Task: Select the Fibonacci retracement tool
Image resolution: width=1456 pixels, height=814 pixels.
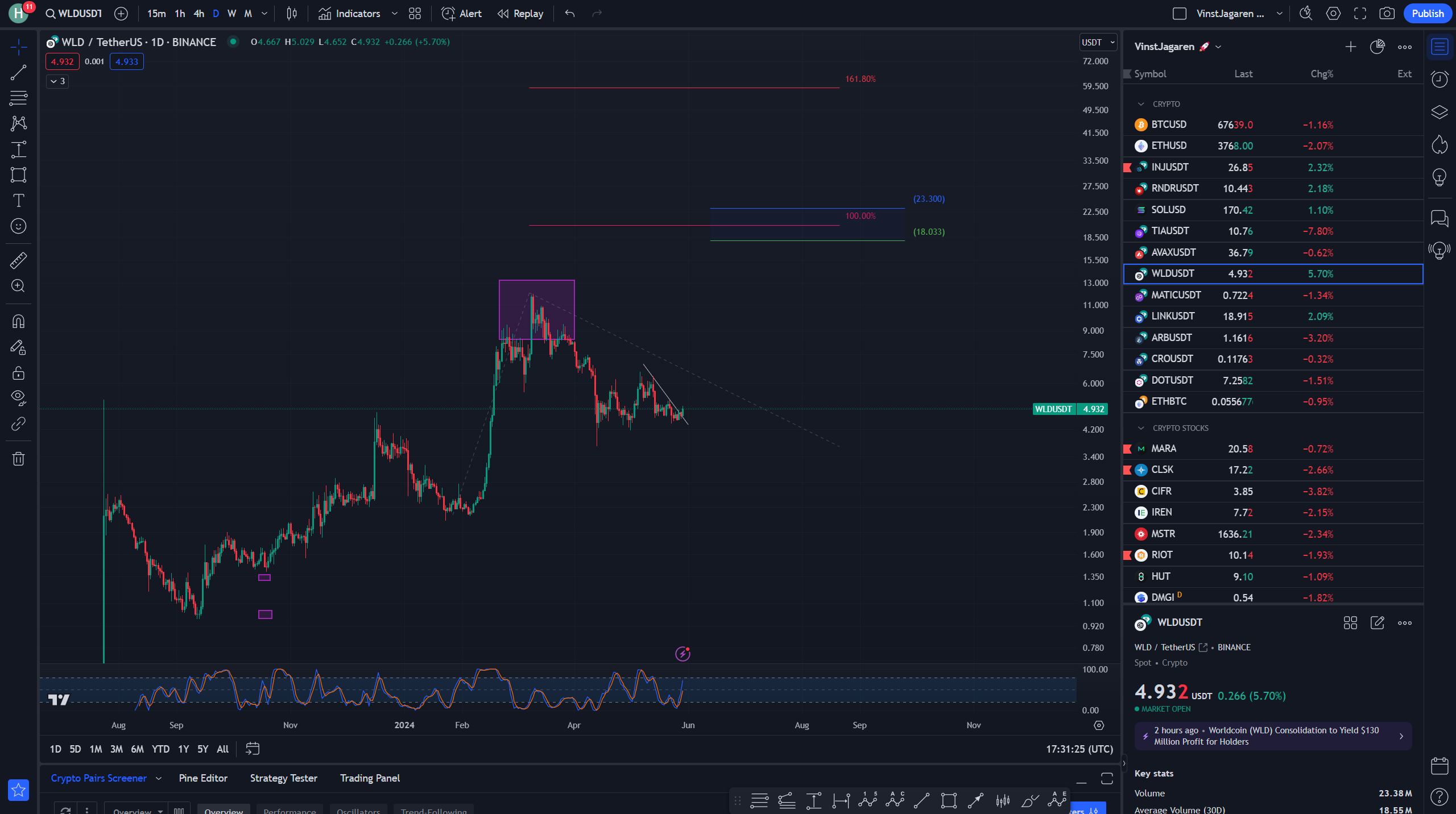Action: [x=18, y=98]
